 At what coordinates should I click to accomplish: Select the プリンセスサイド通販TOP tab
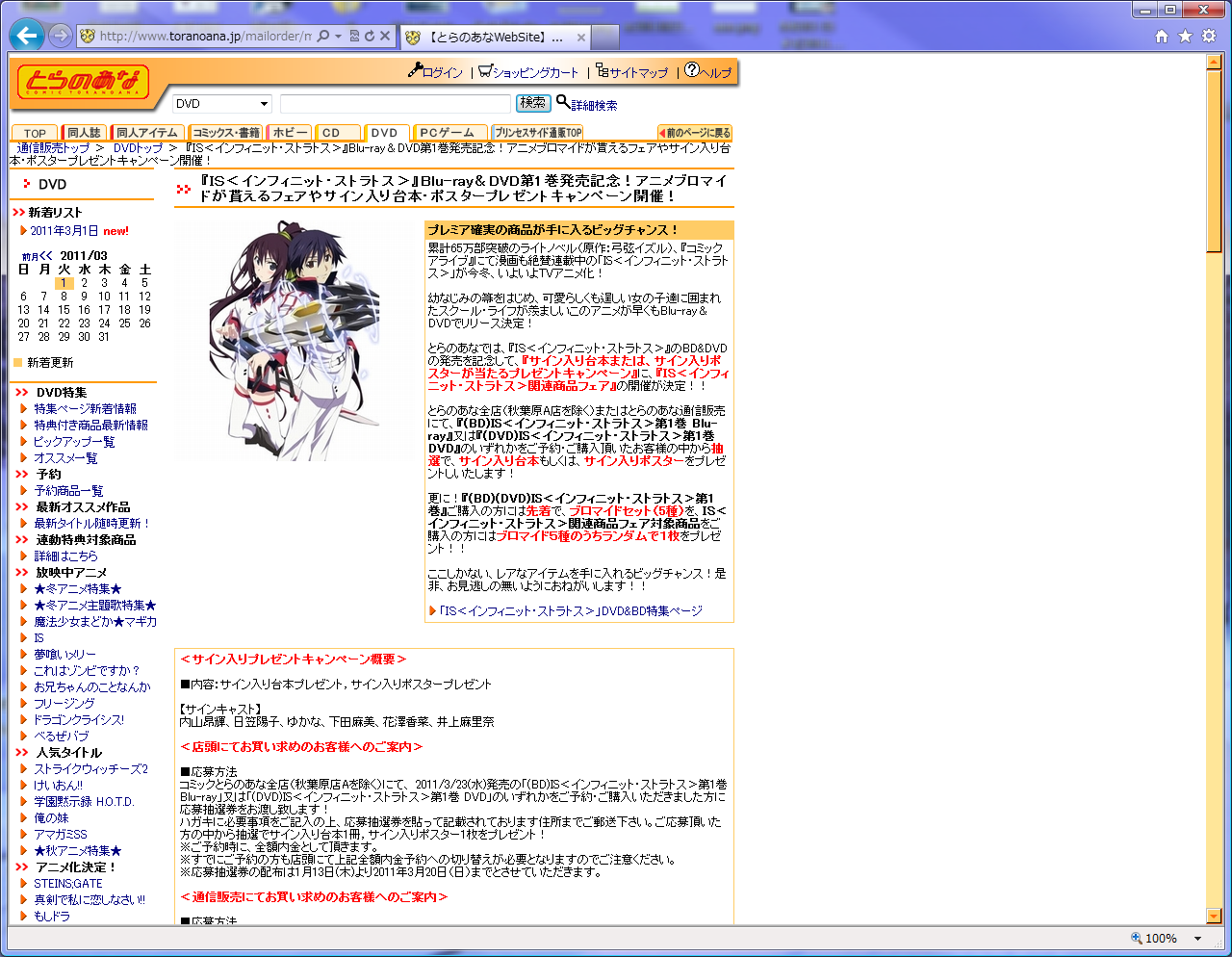click(x=538, y=133)
